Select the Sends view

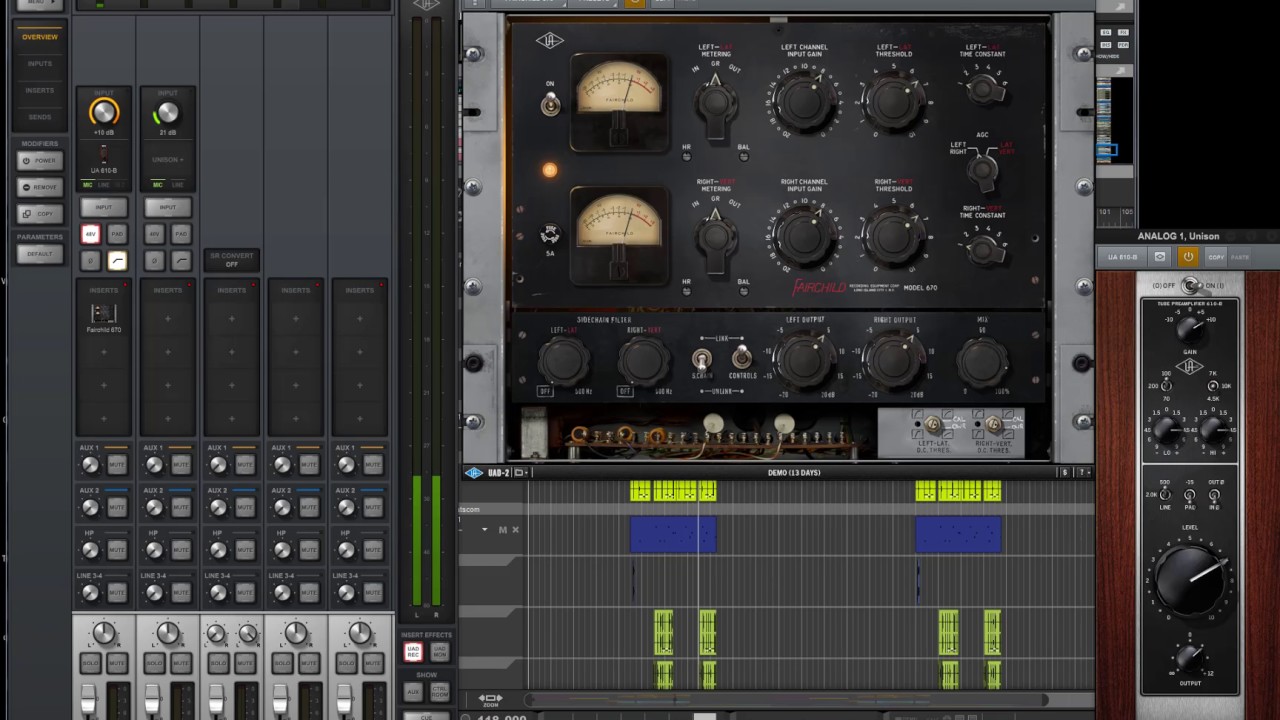[40, 117]
